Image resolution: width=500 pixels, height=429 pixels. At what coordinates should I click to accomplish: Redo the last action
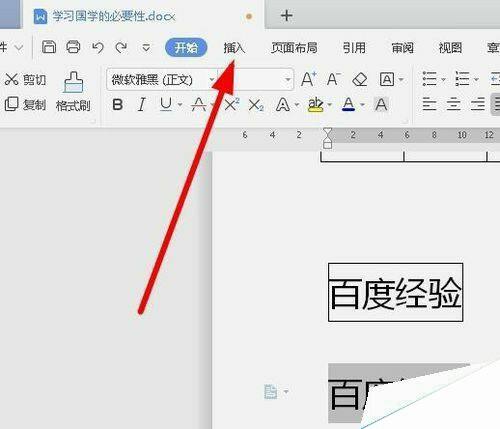tap(121, 48)
